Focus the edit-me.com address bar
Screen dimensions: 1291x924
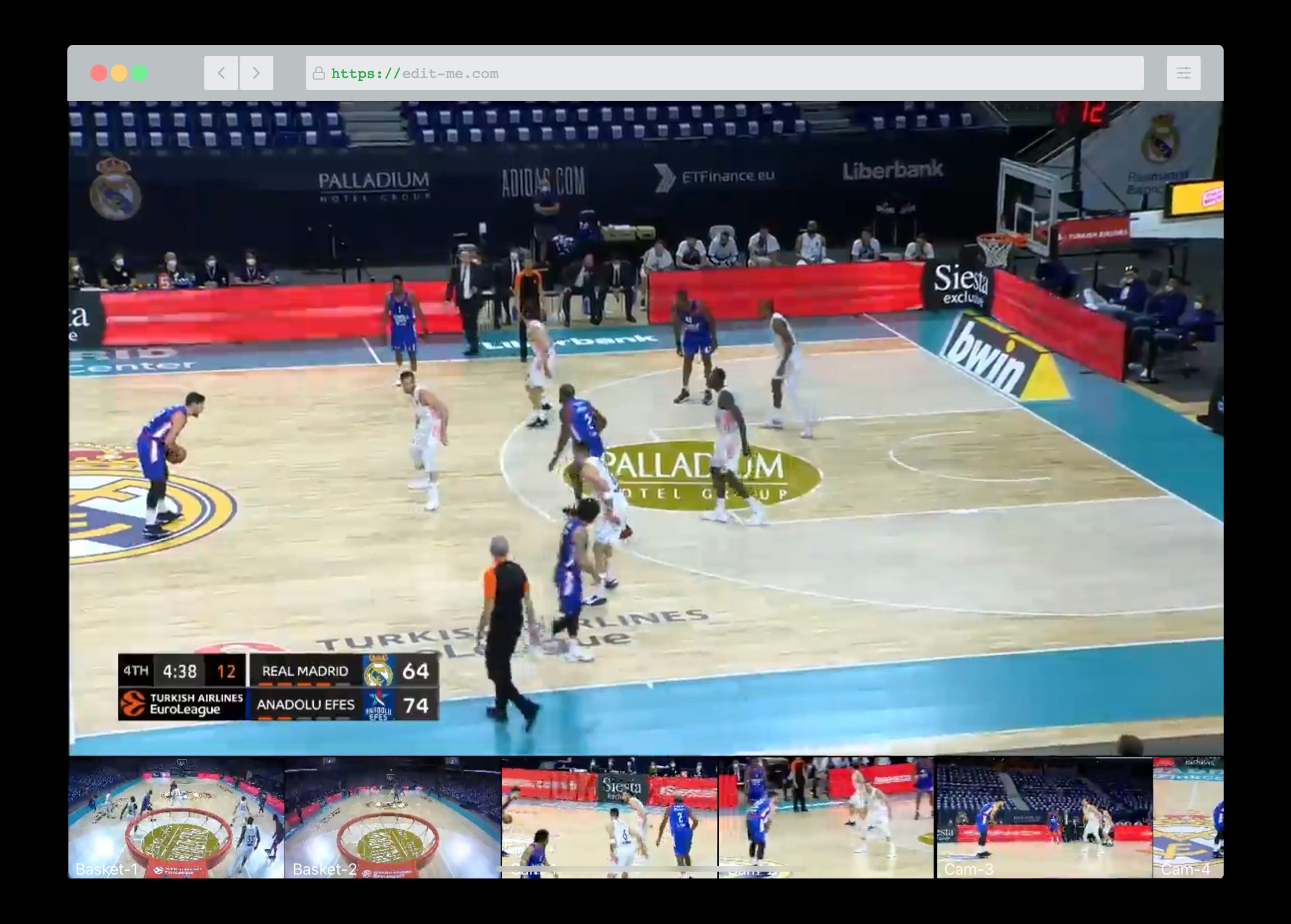pyautogui.click(x=725, y=73)
